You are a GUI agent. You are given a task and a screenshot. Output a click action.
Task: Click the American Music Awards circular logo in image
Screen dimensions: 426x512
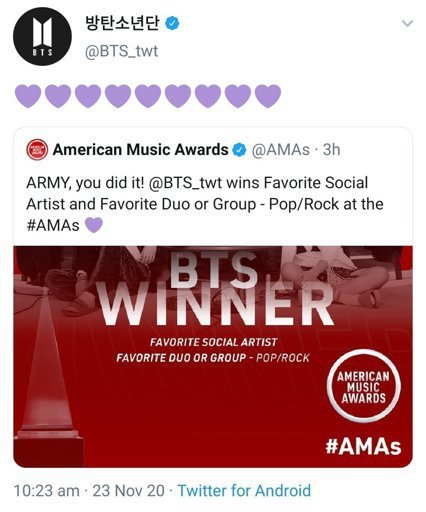coord(363,387)
